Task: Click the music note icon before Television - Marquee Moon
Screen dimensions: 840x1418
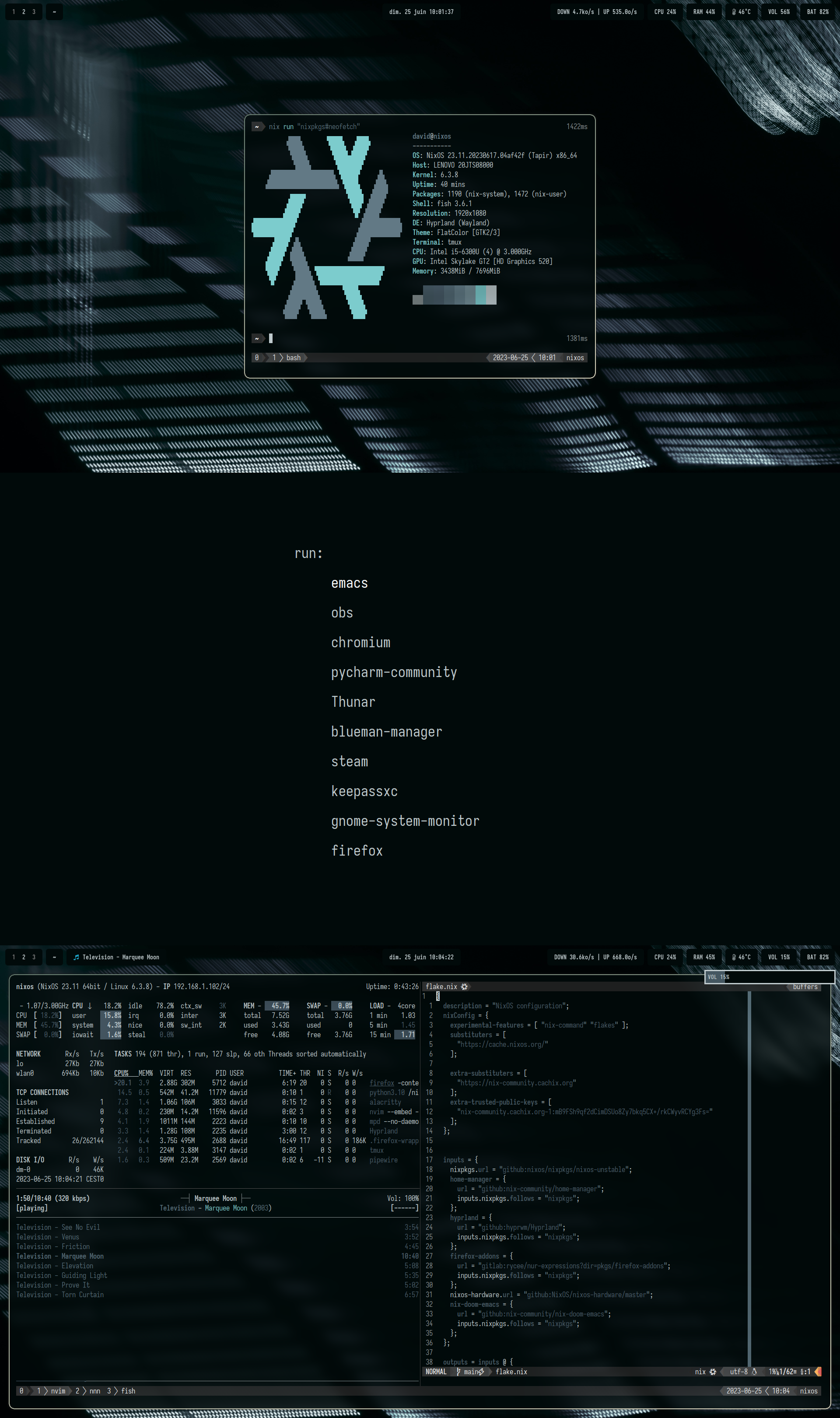Action: [x=77, y=957]
